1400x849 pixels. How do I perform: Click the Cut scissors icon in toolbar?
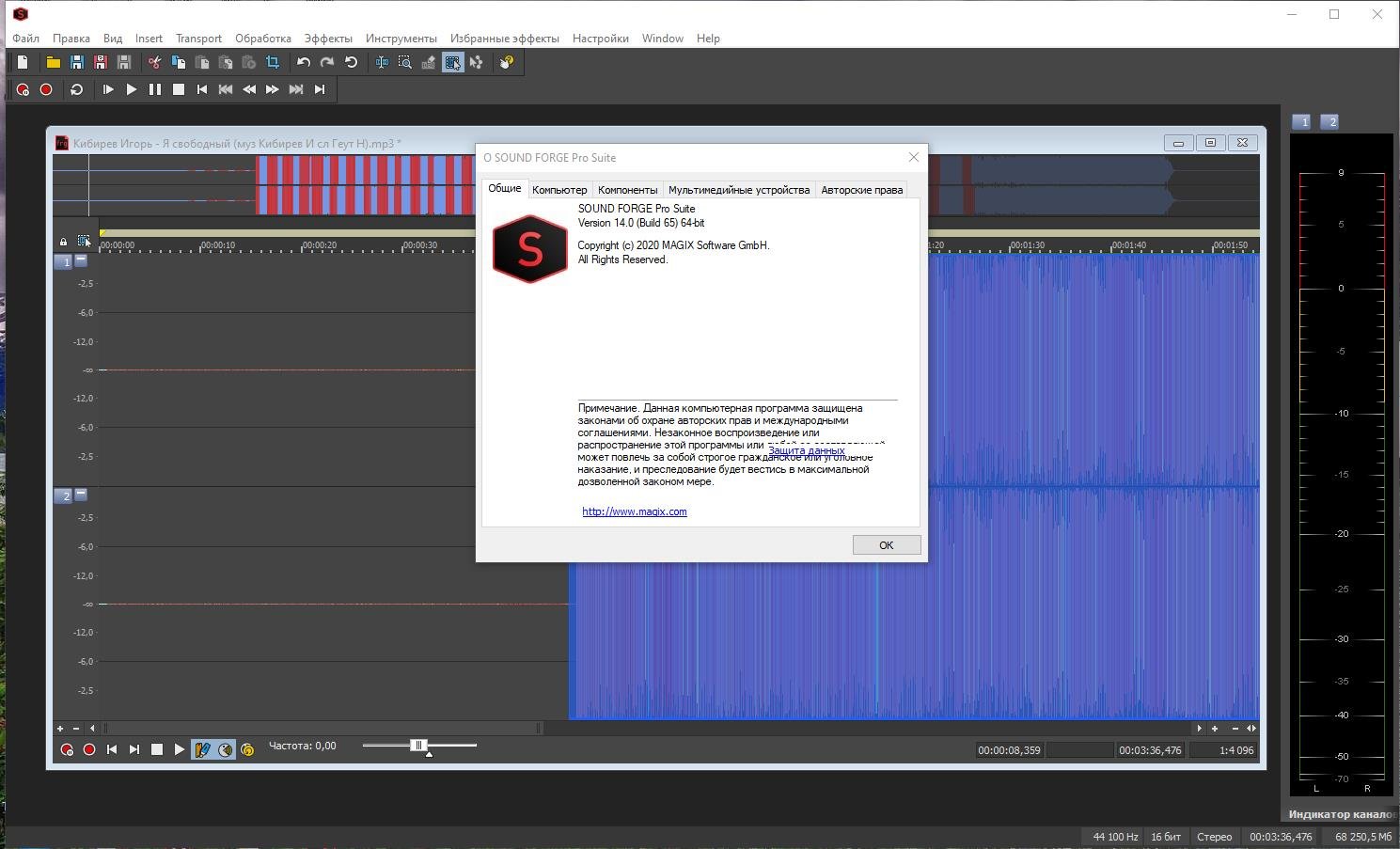point(154,63)
